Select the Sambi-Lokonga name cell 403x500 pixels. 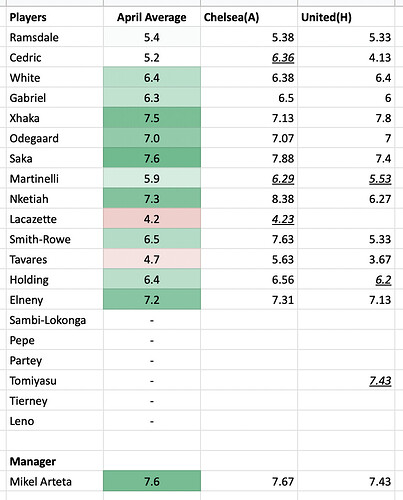(55, 320)
